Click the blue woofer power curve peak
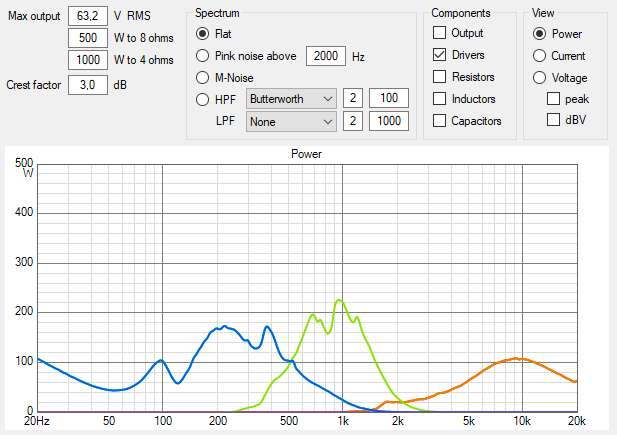617x435 pixels. [x=225, y=326]
